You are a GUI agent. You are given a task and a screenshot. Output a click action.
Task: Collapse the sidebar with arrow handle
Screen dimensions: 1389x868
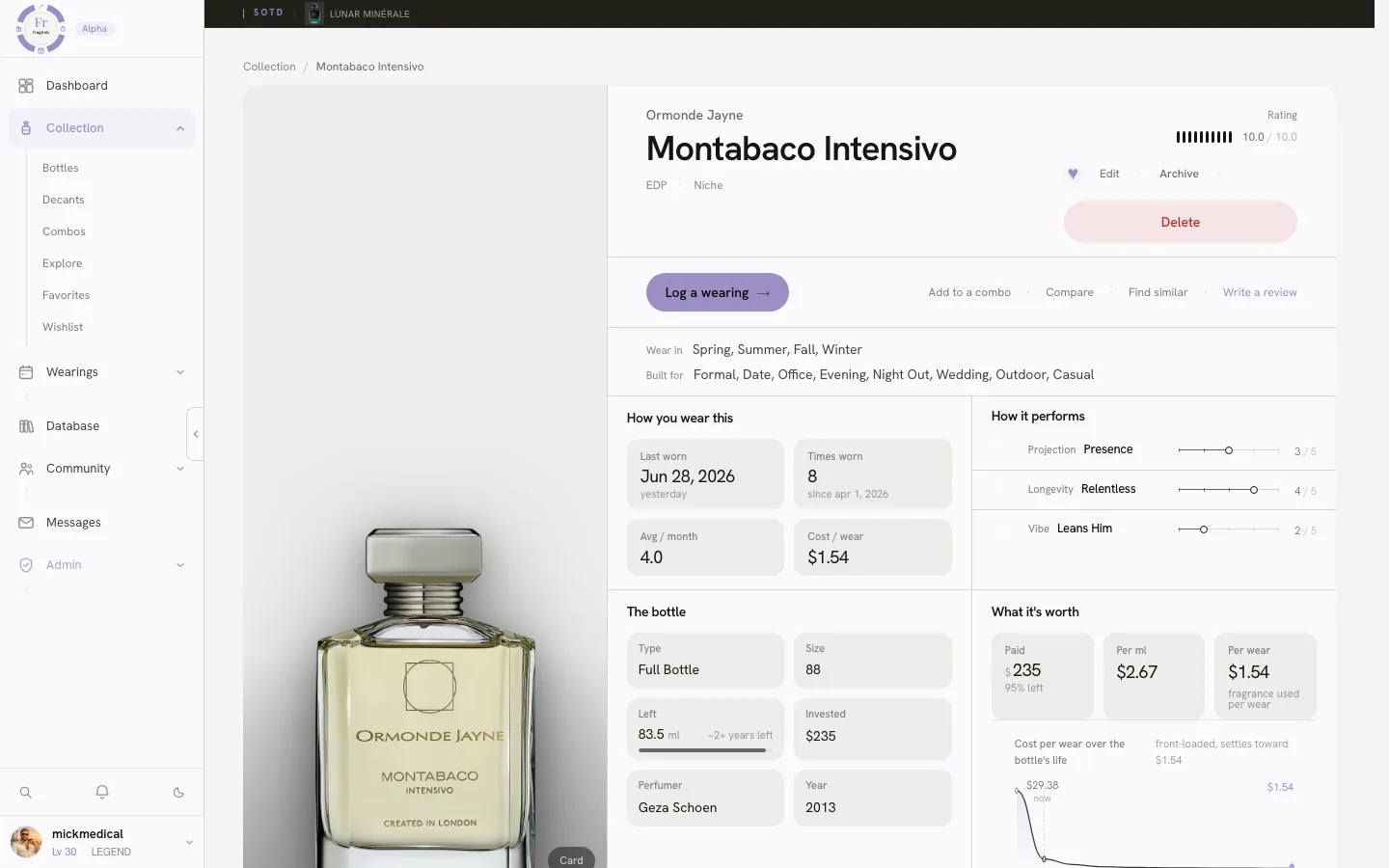click(x=196, y=434)
